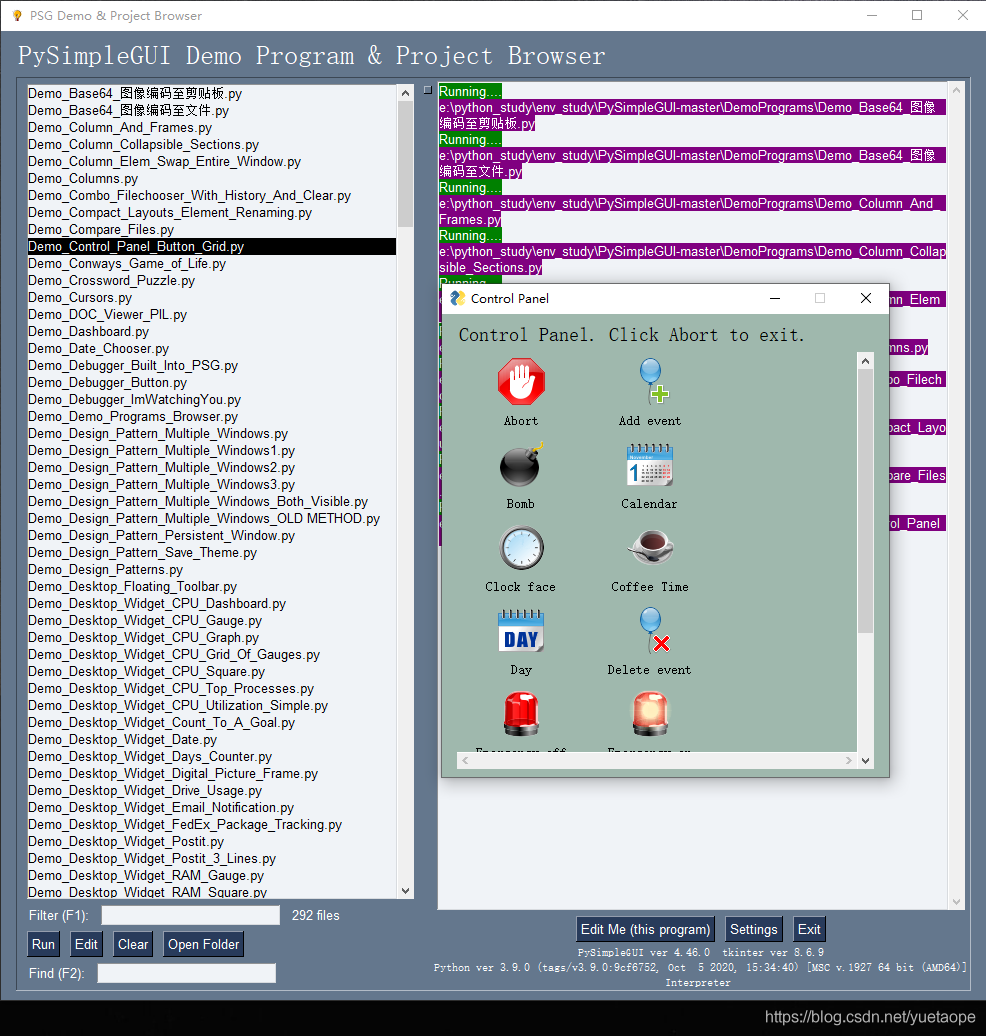This screenshot has height=1036, width=986.
Task: Select Demo_Design_Patterns.py
Action: pyautogui.click(x=211, y=570)
